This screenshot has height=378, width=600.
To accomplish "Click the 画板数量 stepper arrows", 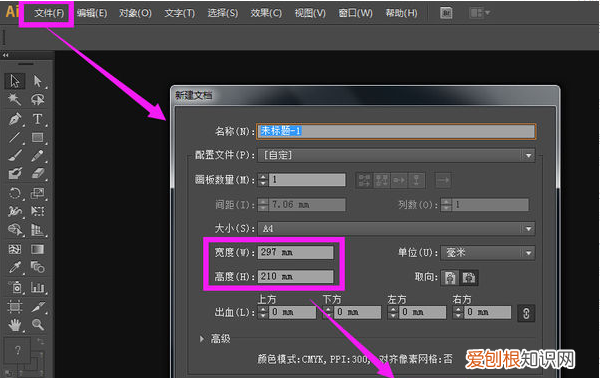I will [x=263, y=180].
